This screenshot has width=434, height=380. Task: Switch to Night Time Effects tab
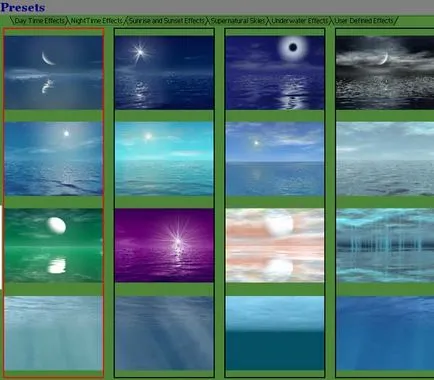(97, 21)
